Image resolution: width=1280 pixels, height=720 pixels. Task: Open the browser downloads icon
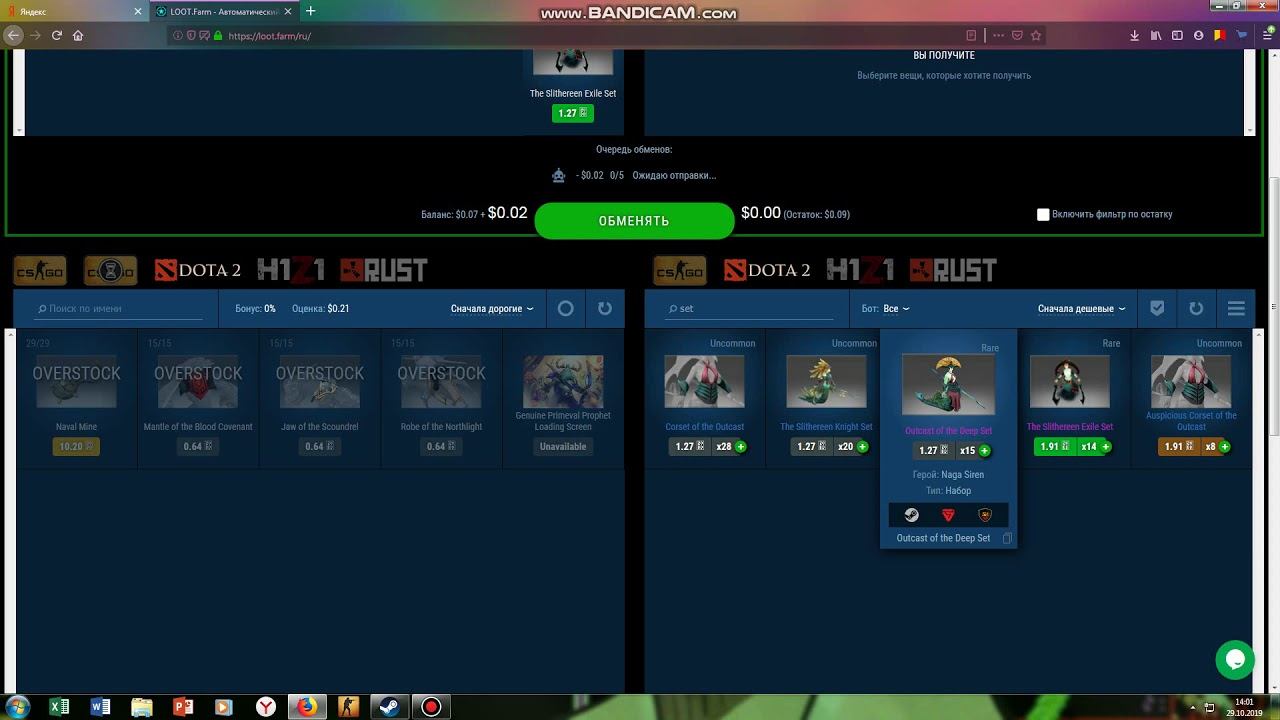[x=1135, y=35]
